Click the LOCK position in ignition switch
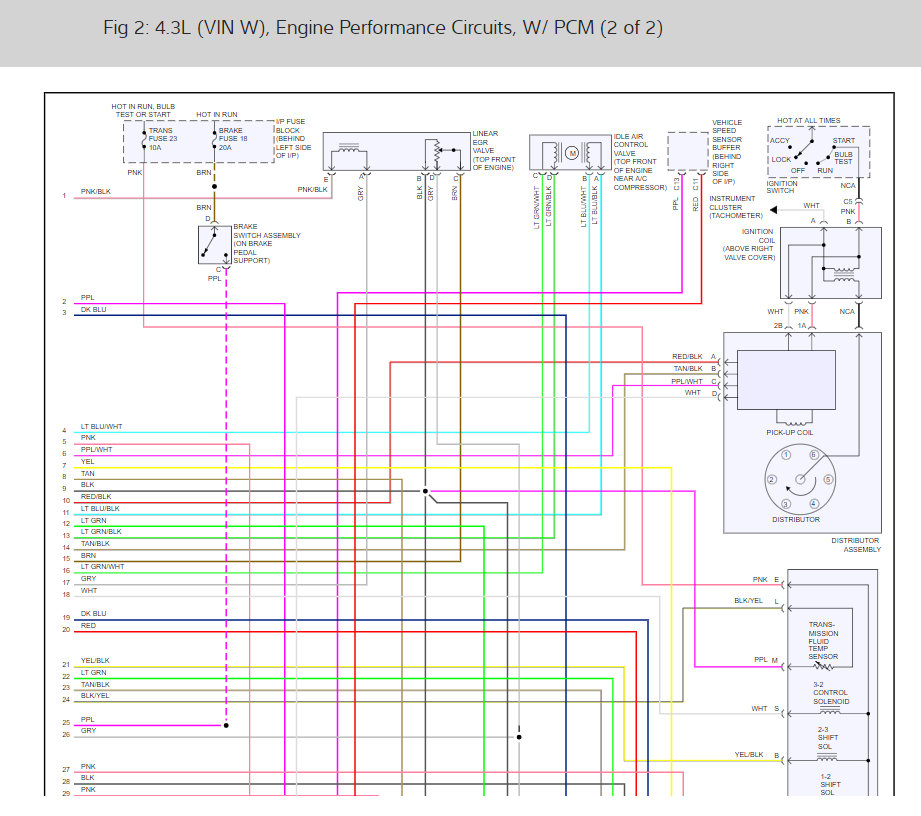 (781, 159)
